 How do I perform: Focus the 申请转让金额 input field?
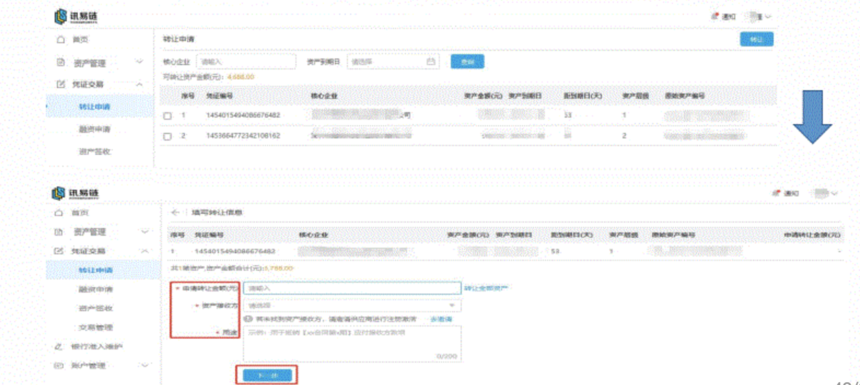point(352,288)
